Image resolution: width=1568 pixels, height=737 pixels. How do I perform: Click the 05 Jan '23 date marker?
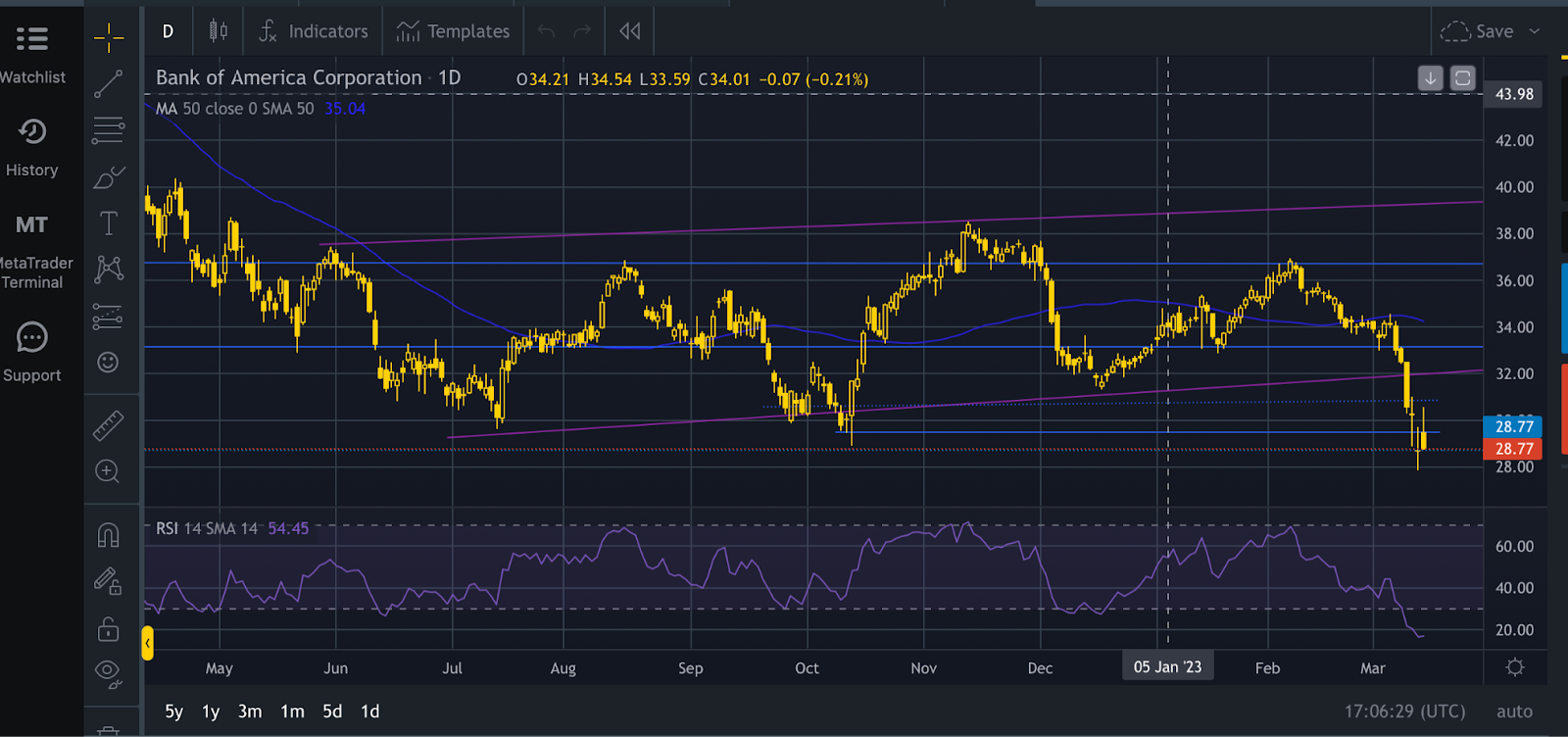pyautogui.click(x=1167, y=667)
